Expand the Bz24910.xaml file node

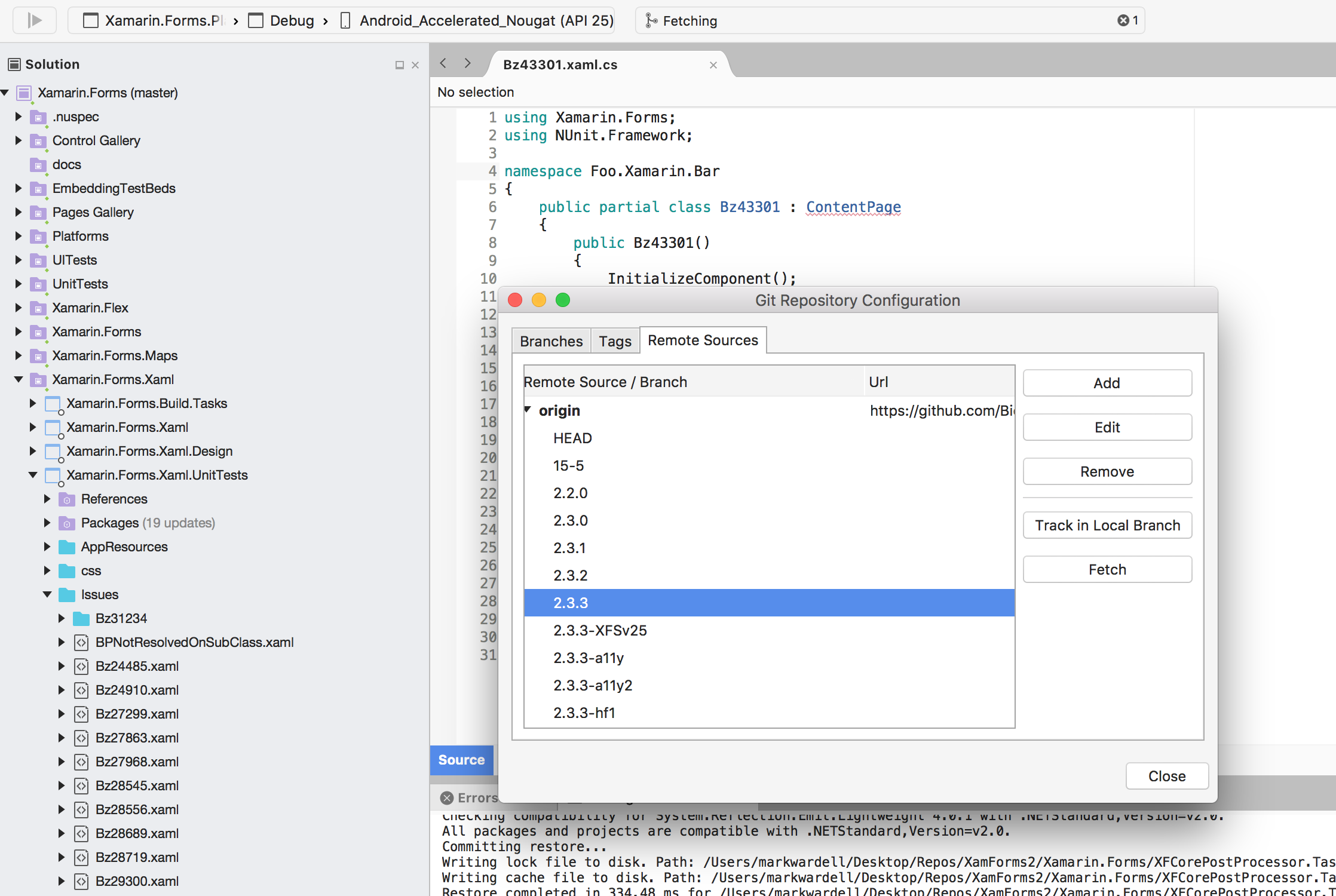point(62,690)
